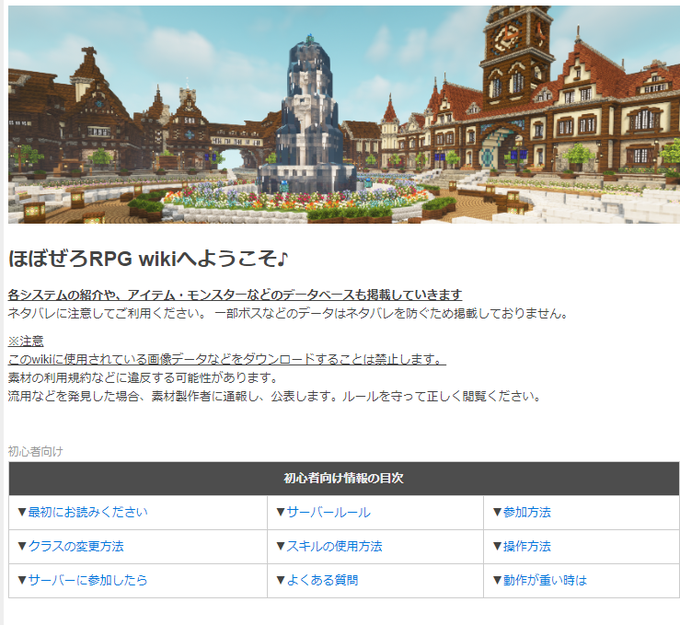Click the line starting 素材の利用規約などに
This screenshot has height=625, width=680.
point(143,377)
